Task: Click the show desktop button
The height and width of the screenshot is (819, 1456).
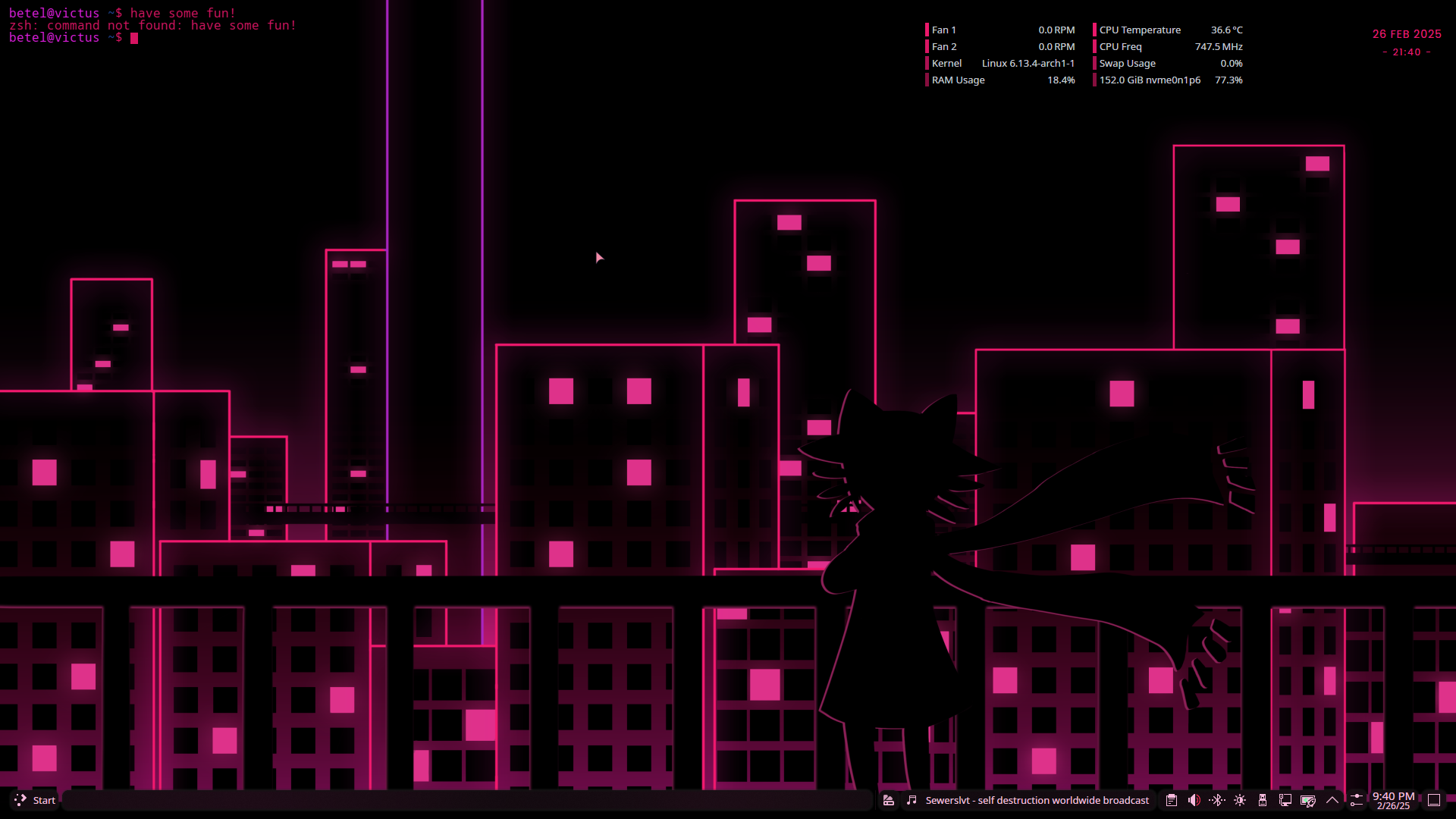Action: pos(1434,800)
